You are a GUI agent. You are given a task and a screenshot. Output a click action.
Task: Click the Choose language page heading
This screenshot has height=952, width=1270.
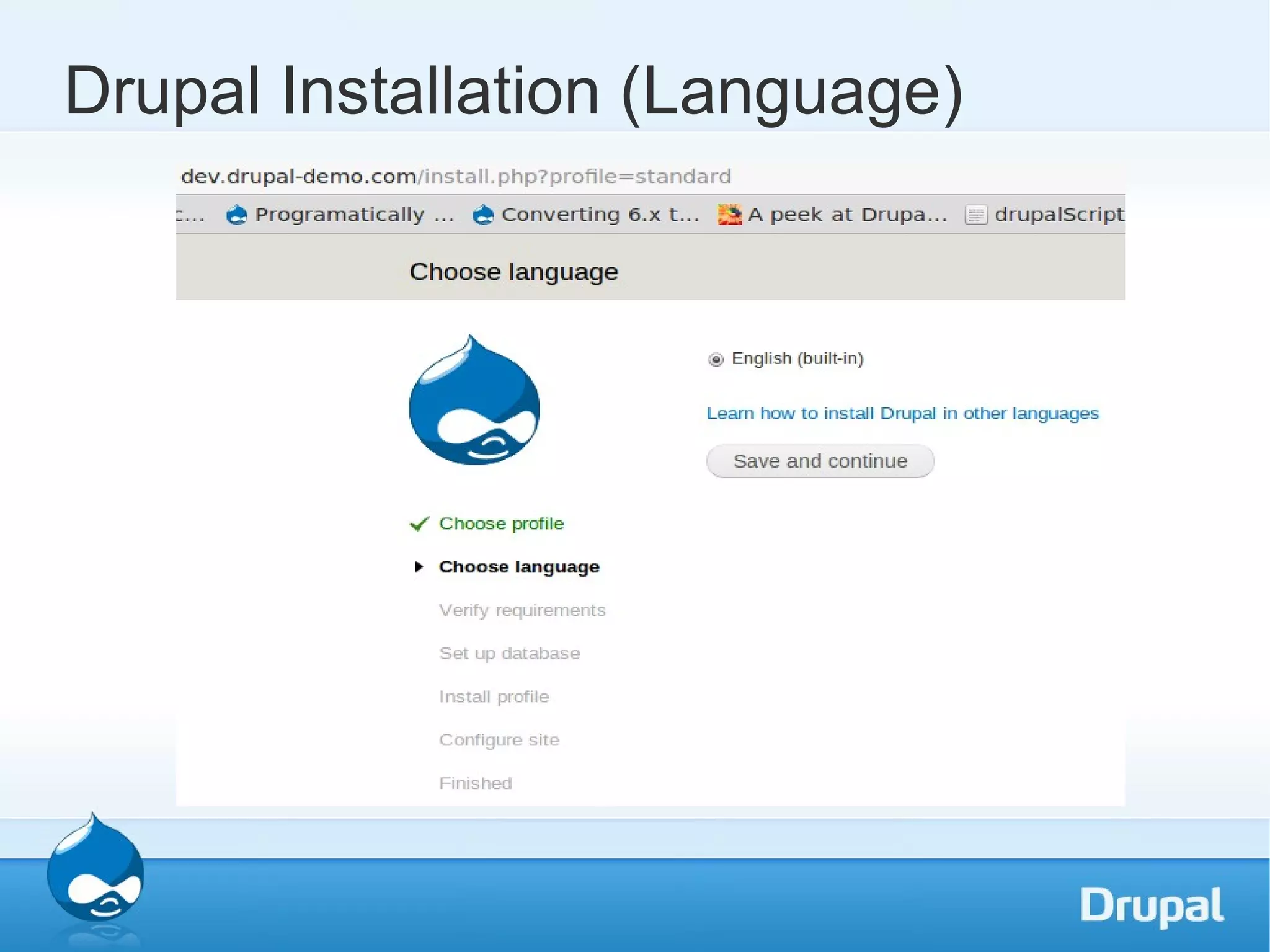(513, 272)
